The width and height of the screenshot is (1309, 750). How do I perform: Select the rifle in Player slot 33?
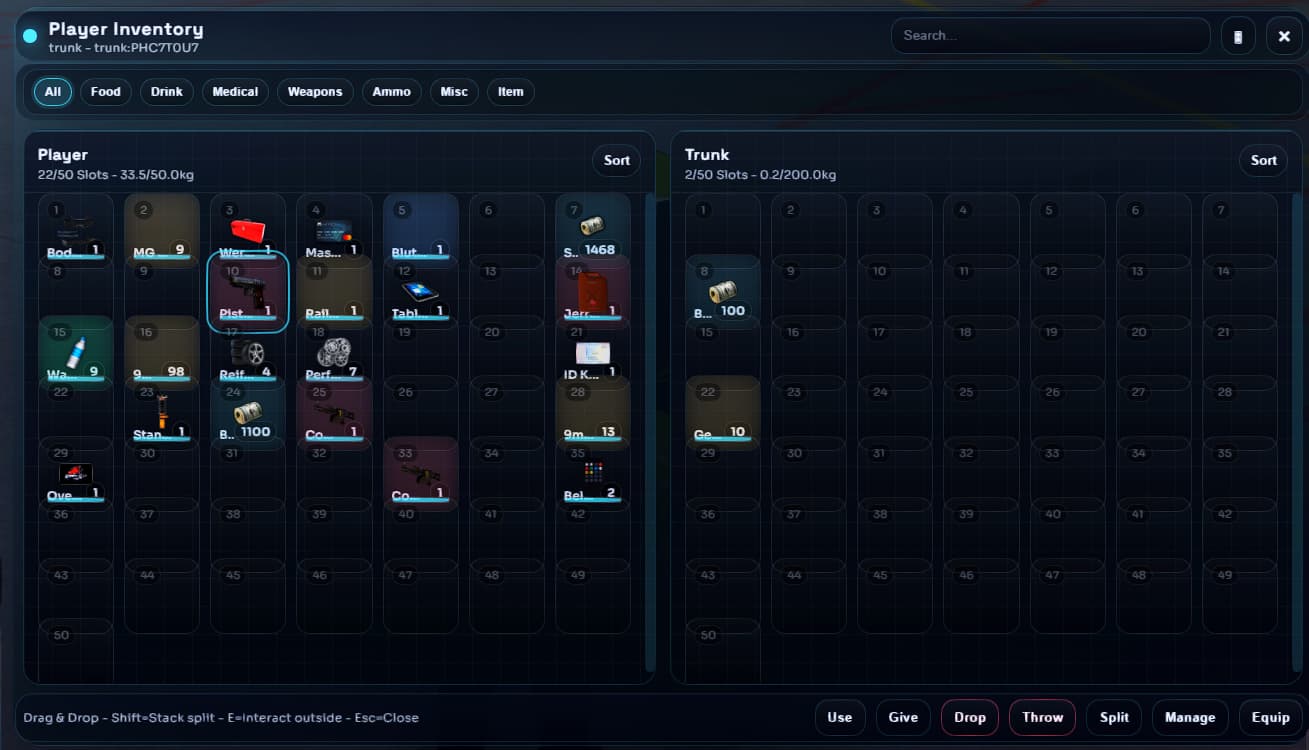click(x=420, y=474)
